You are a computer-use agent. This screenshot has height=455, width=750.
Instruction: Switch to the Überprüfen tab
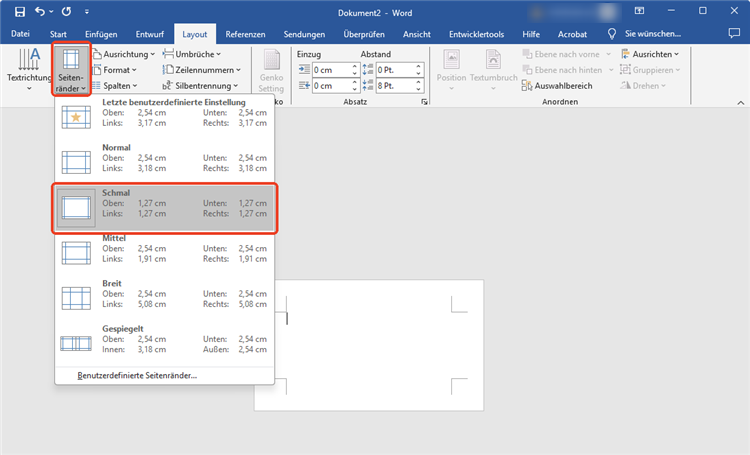[364, 34]
